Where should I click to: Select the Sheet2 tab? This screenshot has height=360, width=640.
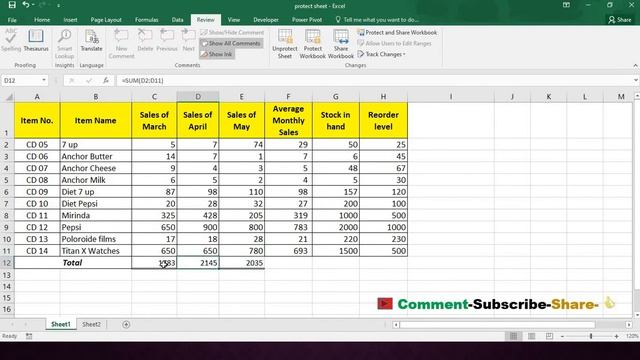[x=91, y=324]
